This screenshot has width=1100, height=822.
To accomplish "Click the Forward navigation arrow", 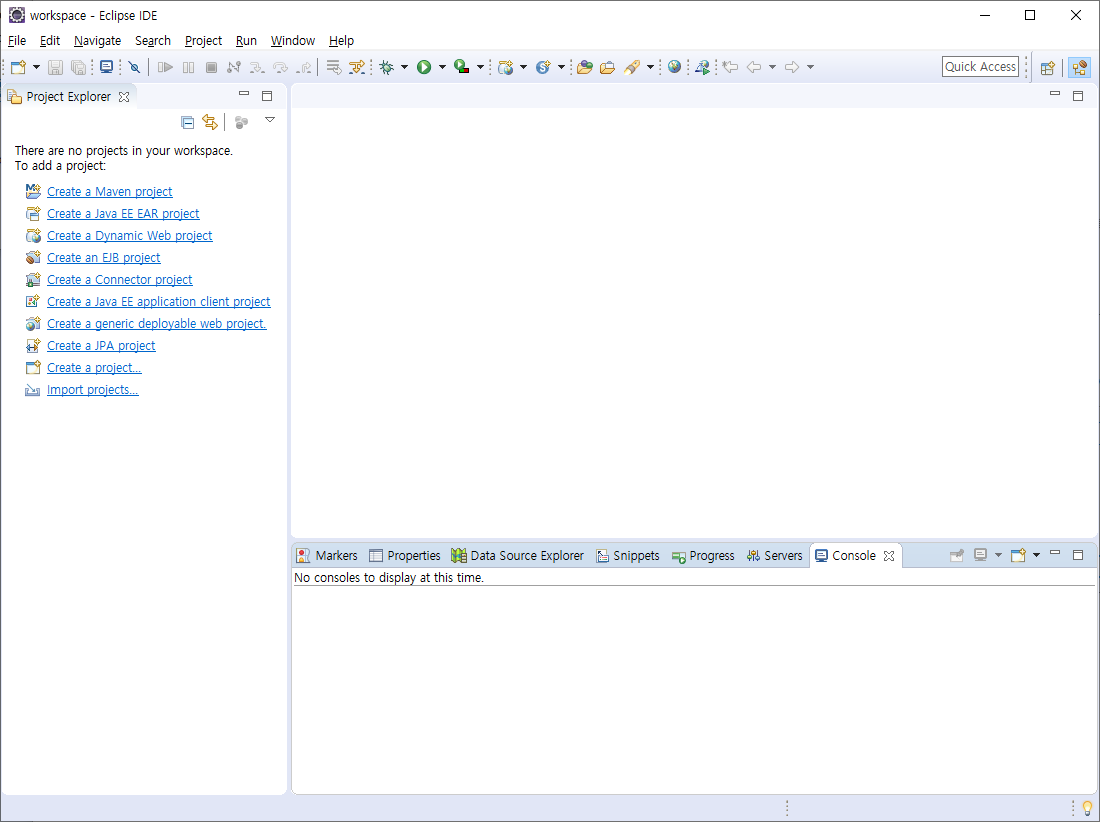I will [792, 67].
